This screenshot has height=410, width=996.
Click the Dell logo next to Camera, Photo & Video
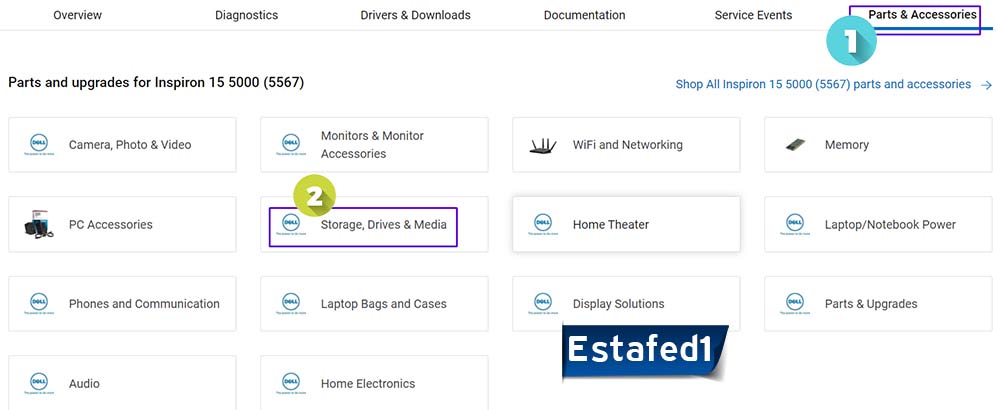(39, 145)
